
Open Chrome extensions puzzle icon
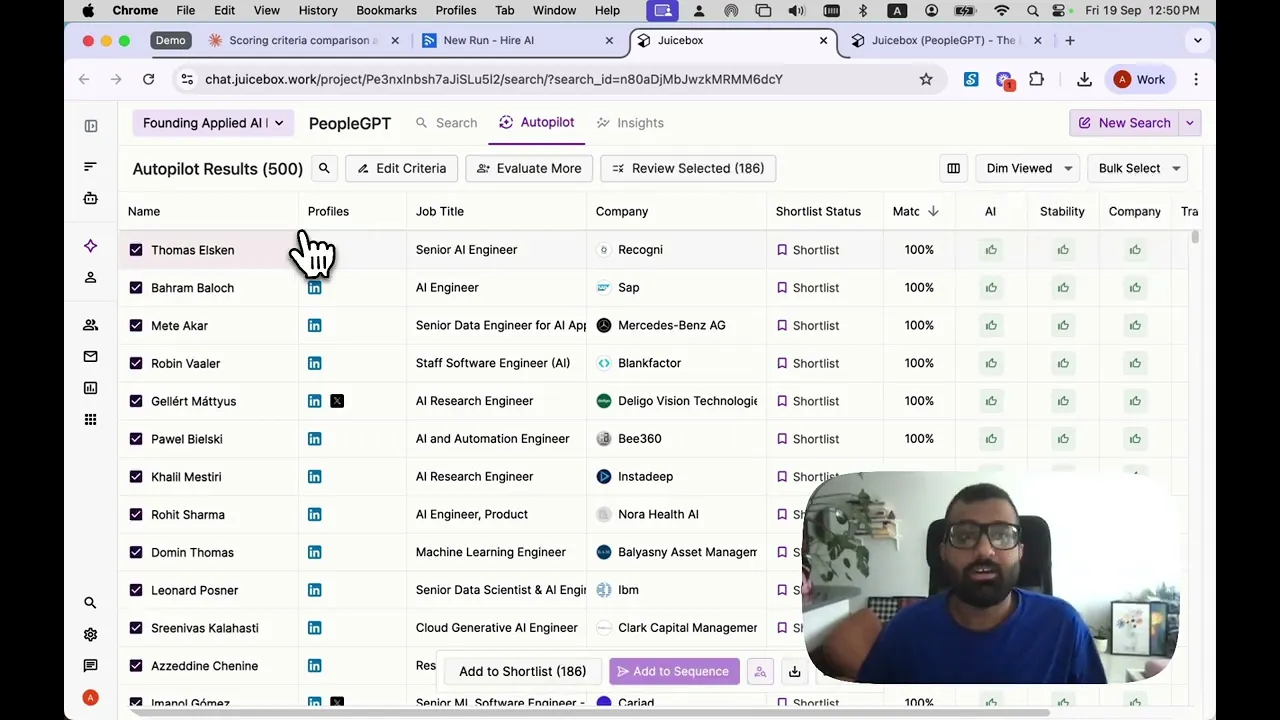pyautogui.click(x=1036, y=79)
